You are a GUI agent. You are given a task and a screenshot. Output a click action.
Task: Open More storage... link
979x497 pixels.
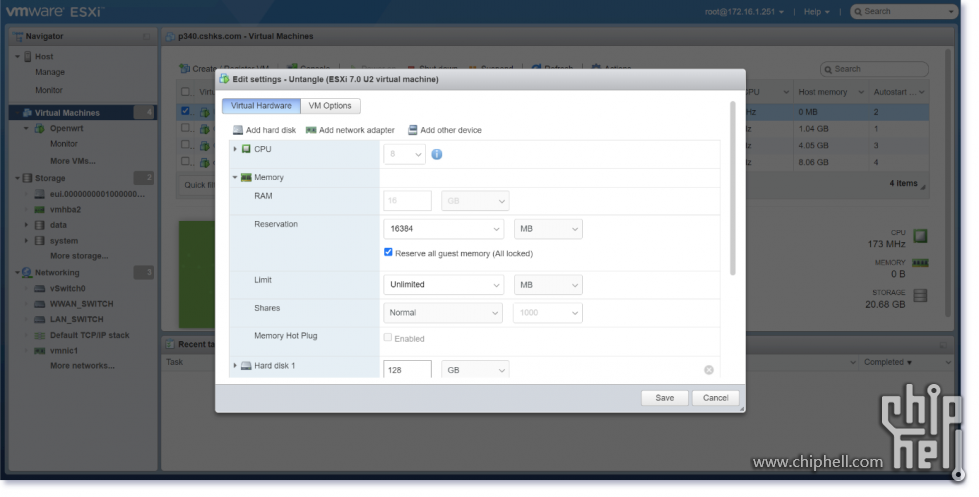(79, 256)
